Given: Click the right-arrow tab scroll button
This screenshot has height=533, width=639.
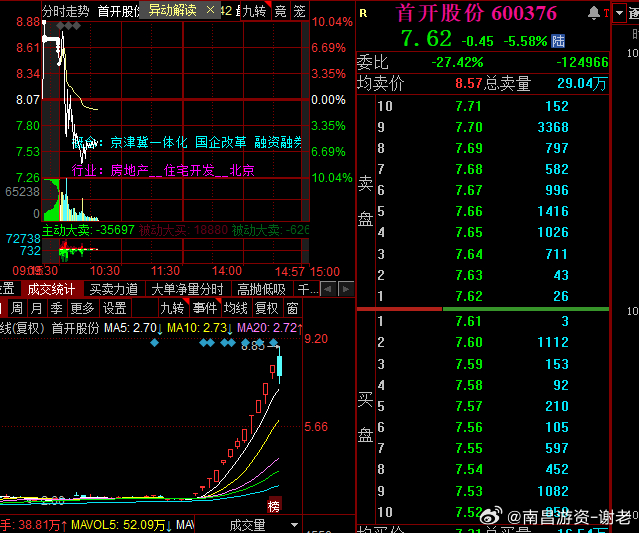Looking at the screenshot, I should pyautogui.click(x=346, y=289).
